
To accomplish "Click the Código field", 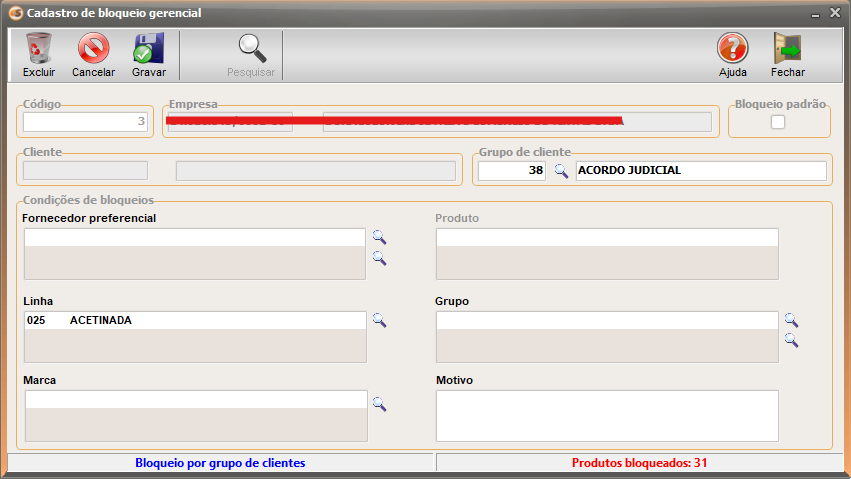I will pyautogui.click(x=86, y=122).
